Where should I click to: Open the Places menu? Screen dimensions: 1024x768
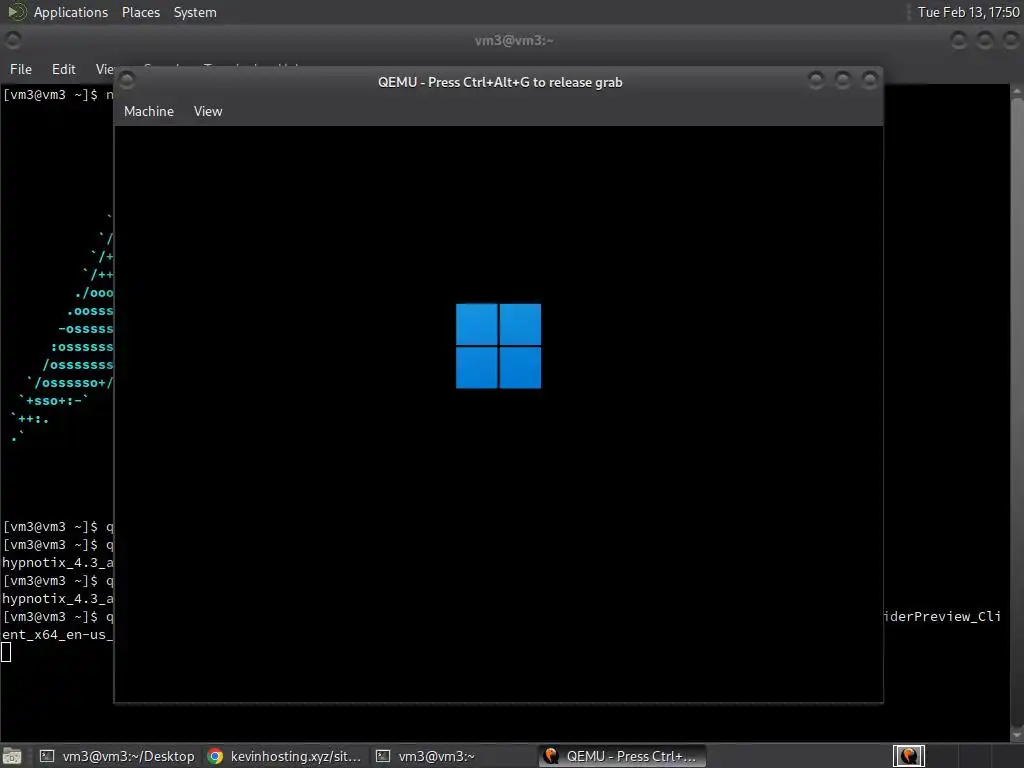140,12
